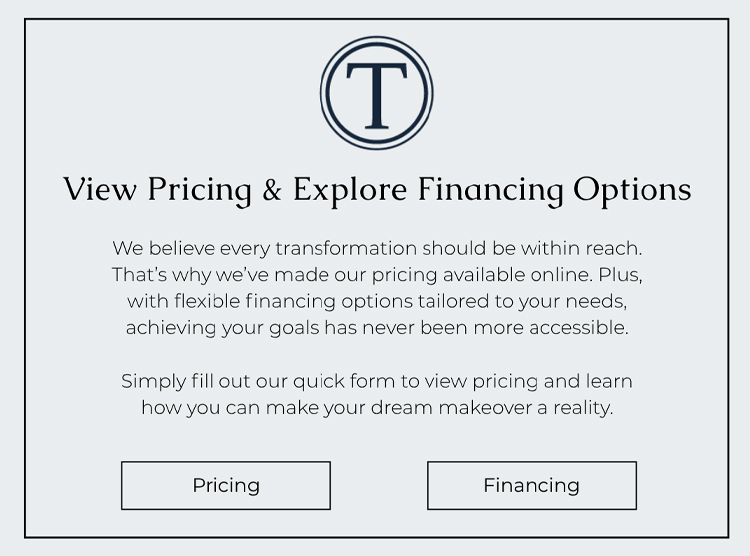The image size is (750, 556).
Task: Select the line "how you can make your dream"
Action: [377, 408]
